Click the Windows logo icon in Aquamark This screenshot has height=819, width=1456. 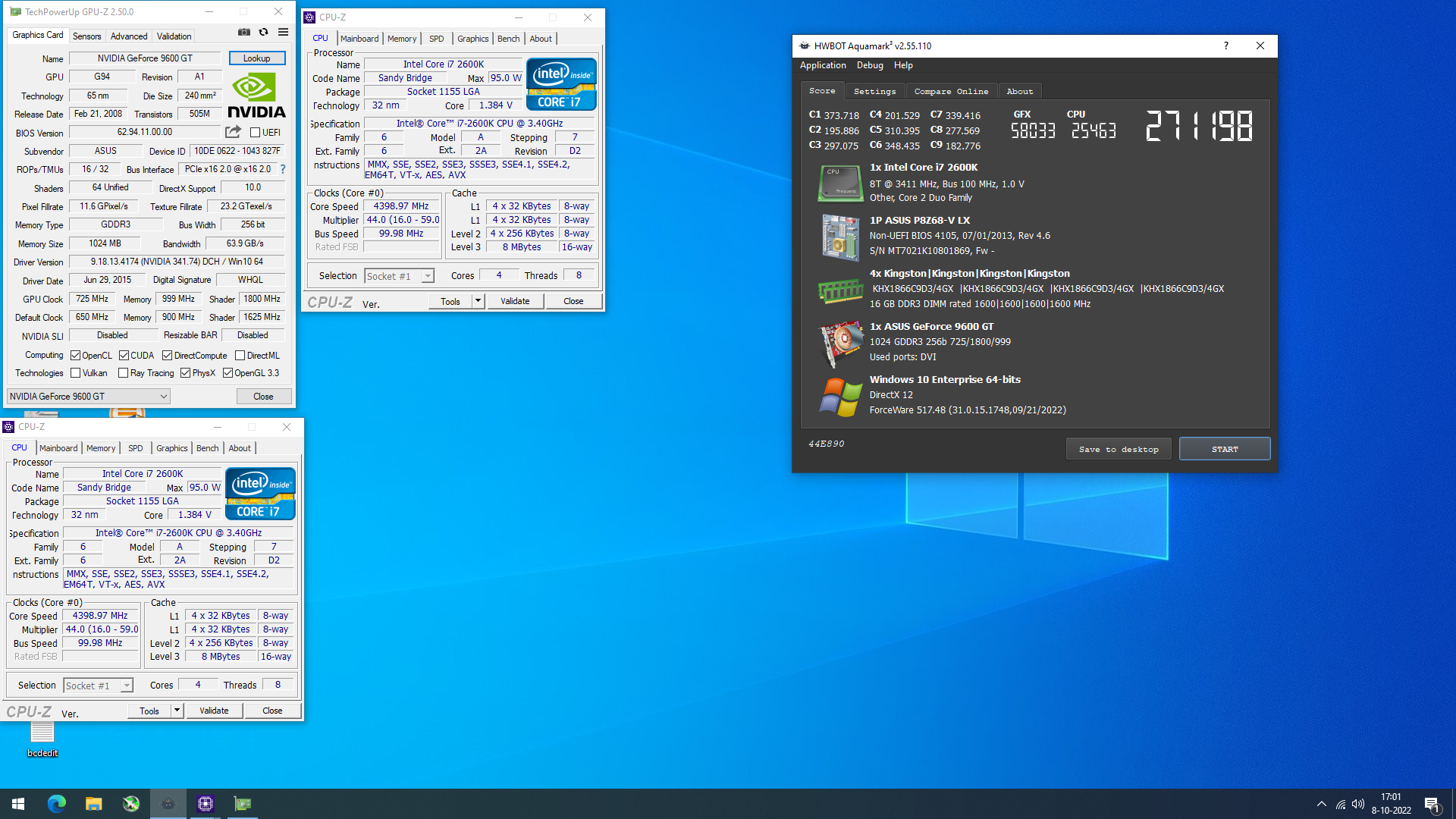point(840,397)
